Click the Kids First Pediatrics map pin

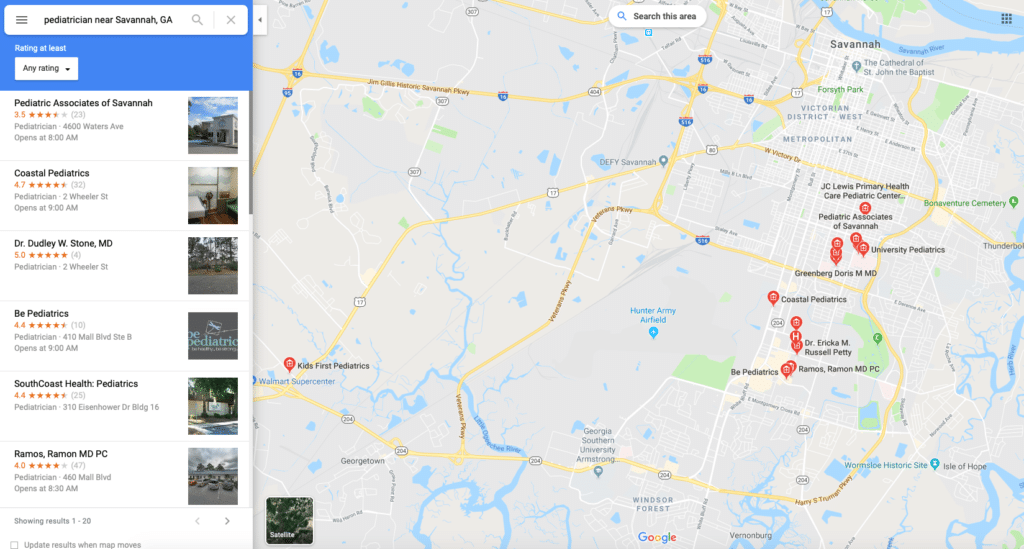[289, 364]
